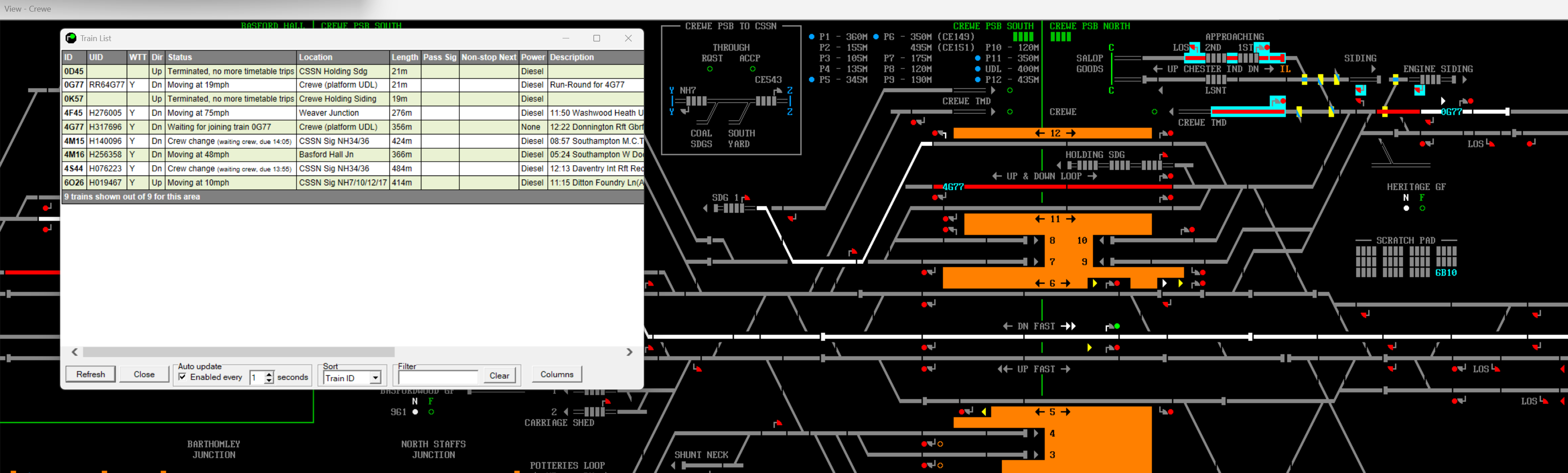Click the Status column header

tap(231, 57)
